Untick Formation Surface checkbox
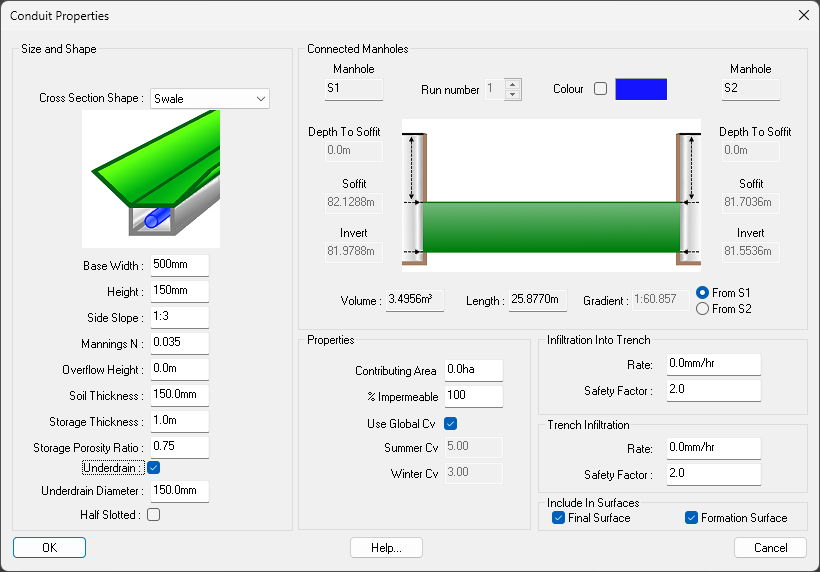Viewport: 820px width, 572px height. [691, 518]
